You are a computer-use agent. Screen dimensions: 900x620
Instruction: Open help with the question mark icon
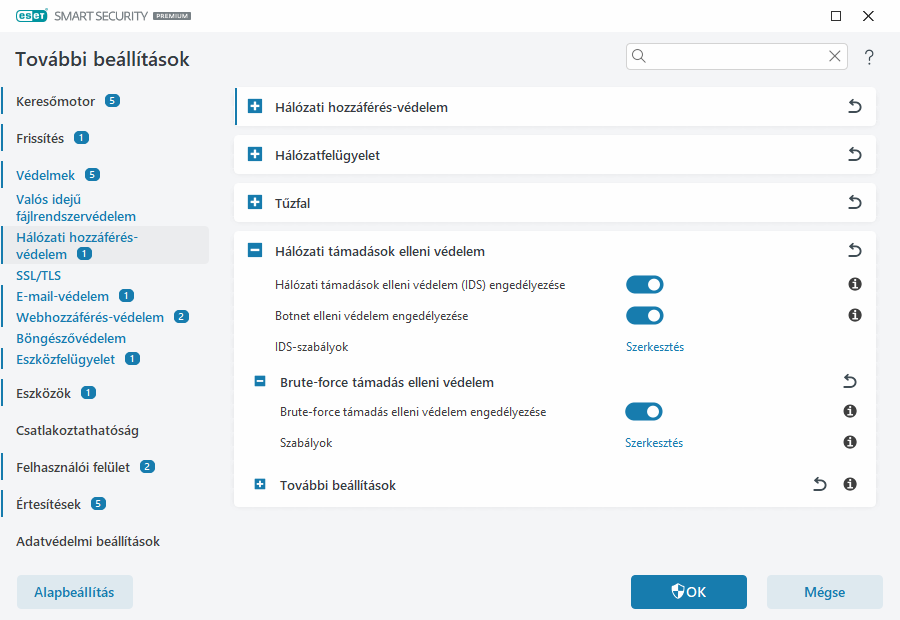coord(869,57)
